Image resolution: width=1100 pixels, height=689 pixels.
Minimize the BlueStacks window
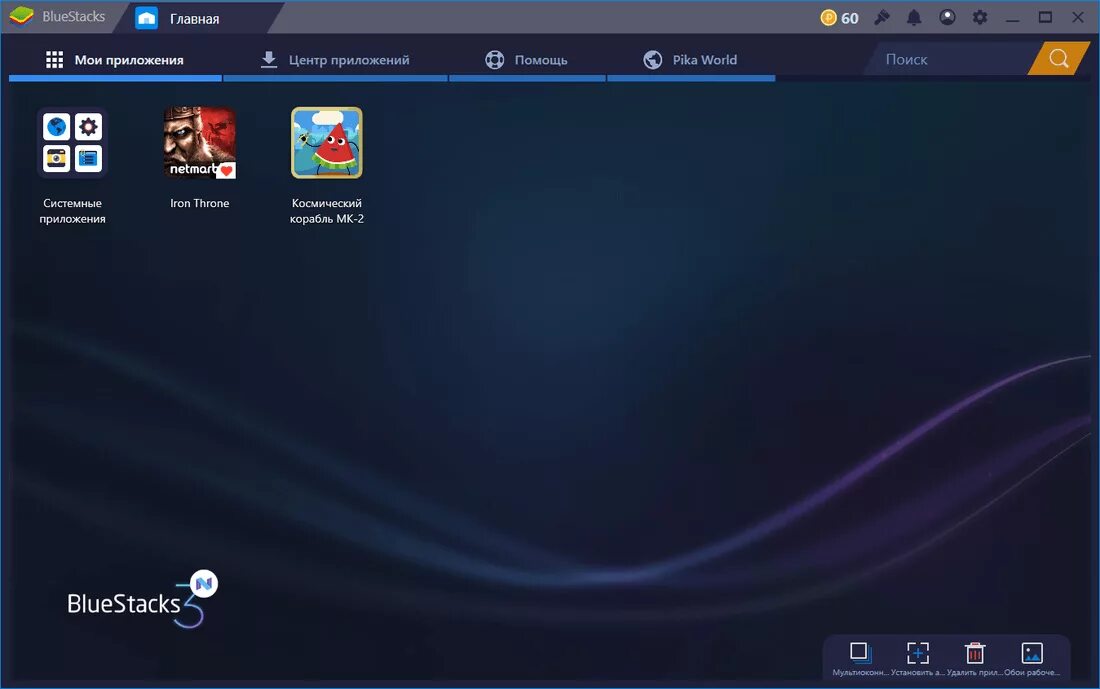coord(1012,18)
